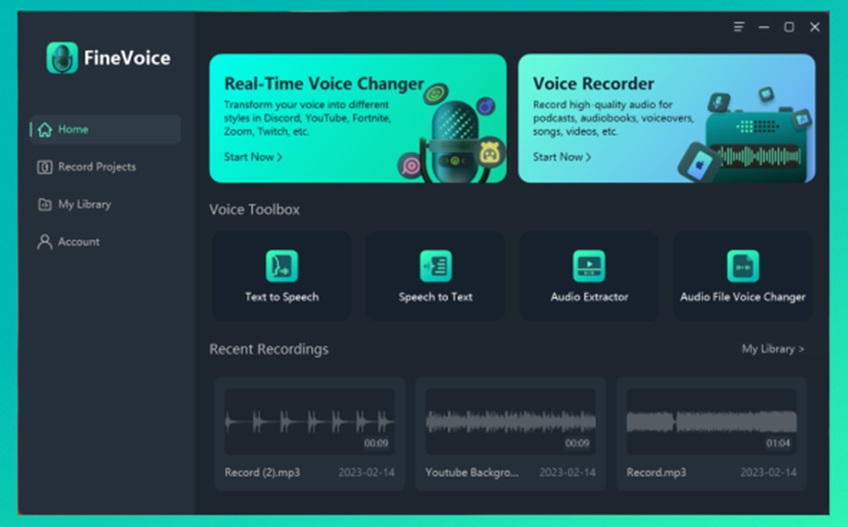
Task: Select the Home house icon in sidebar
Action: point(45,129)
